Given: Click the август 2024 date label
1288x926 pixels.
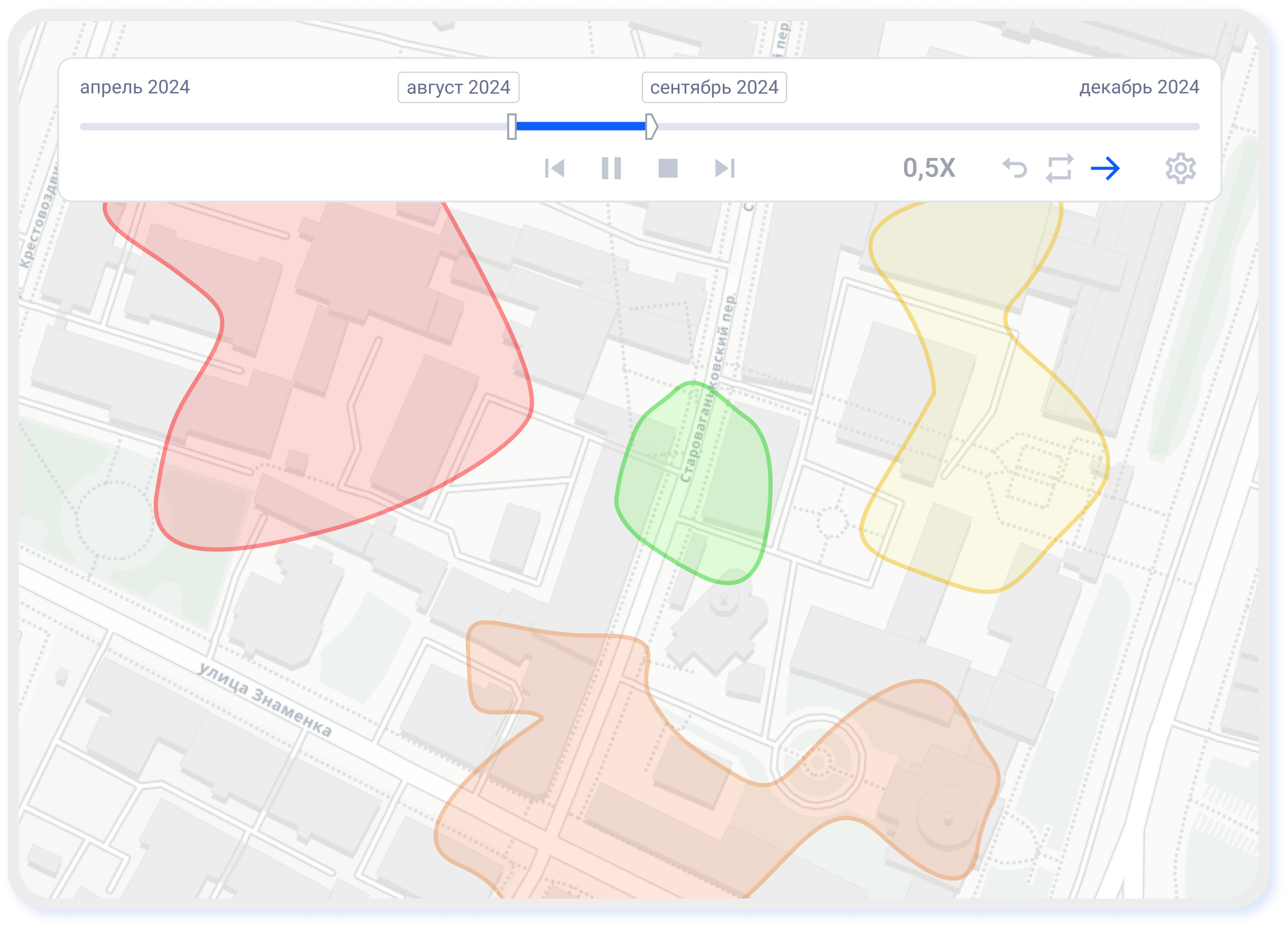Looking at the screenshot, I should (x=458, y=87).
